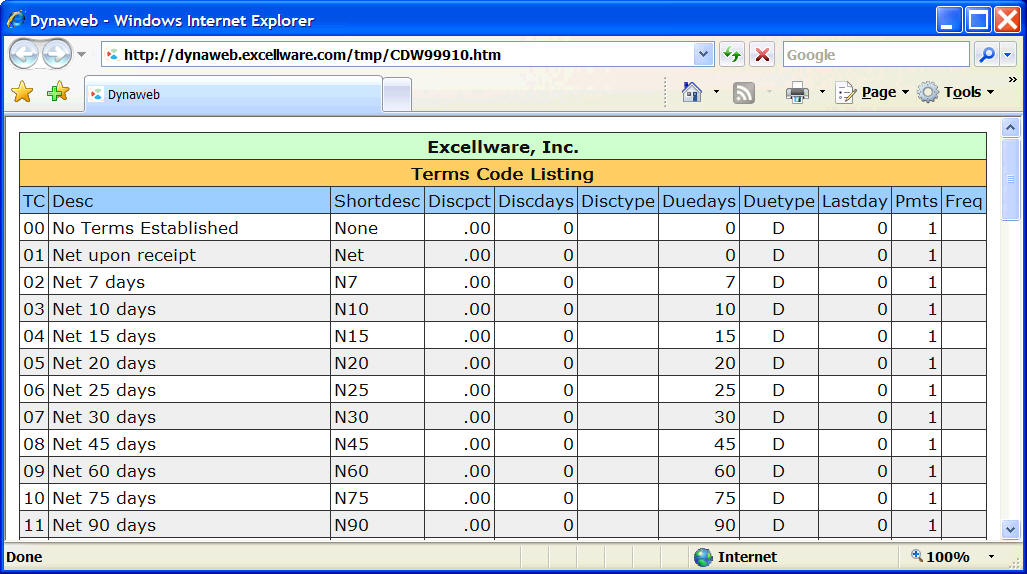Click the Internet Explorer title bar logo

16,20
